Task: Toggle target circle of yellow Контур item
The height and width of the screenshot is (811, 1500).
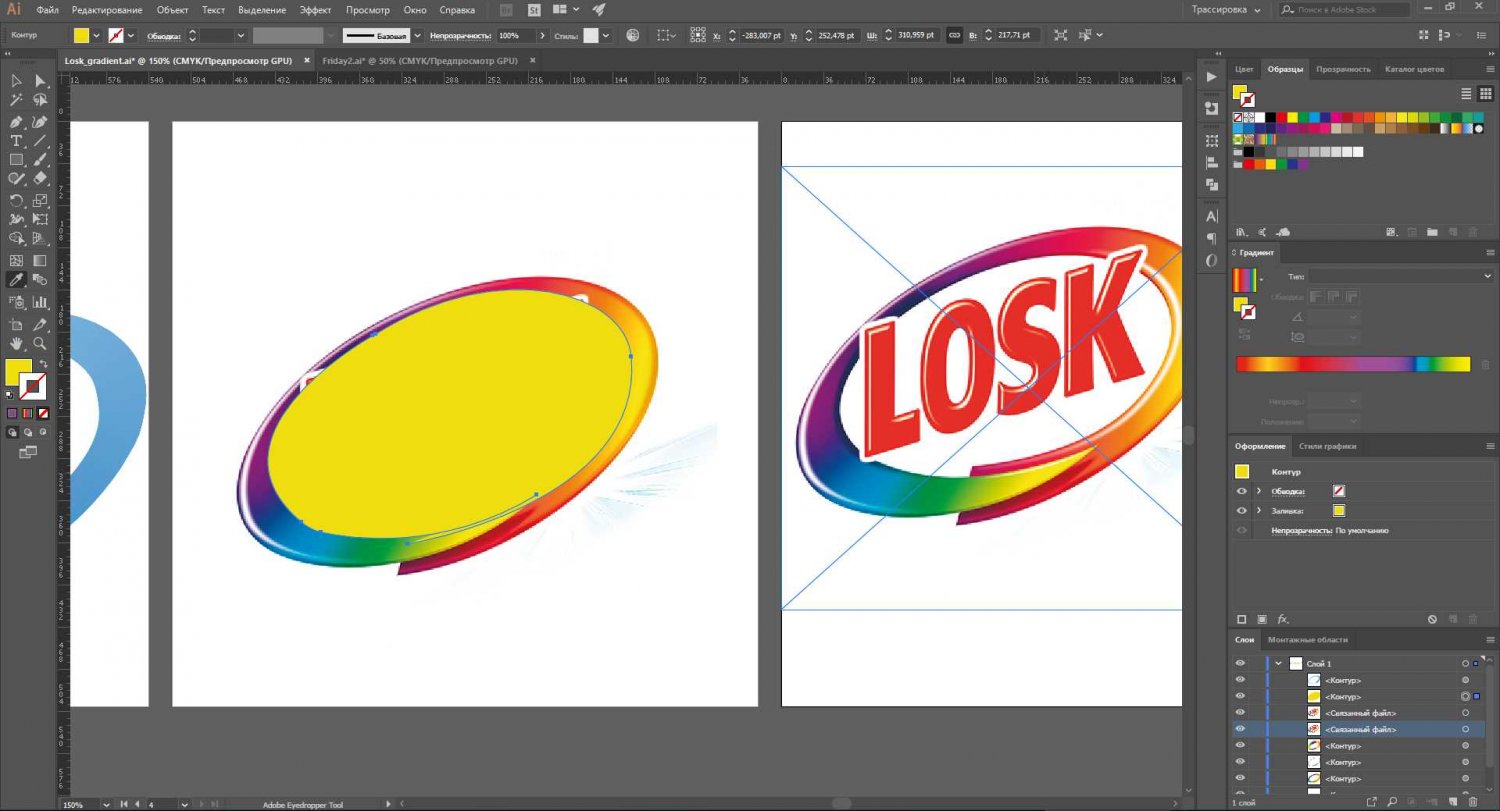Action: point(1465,696)
